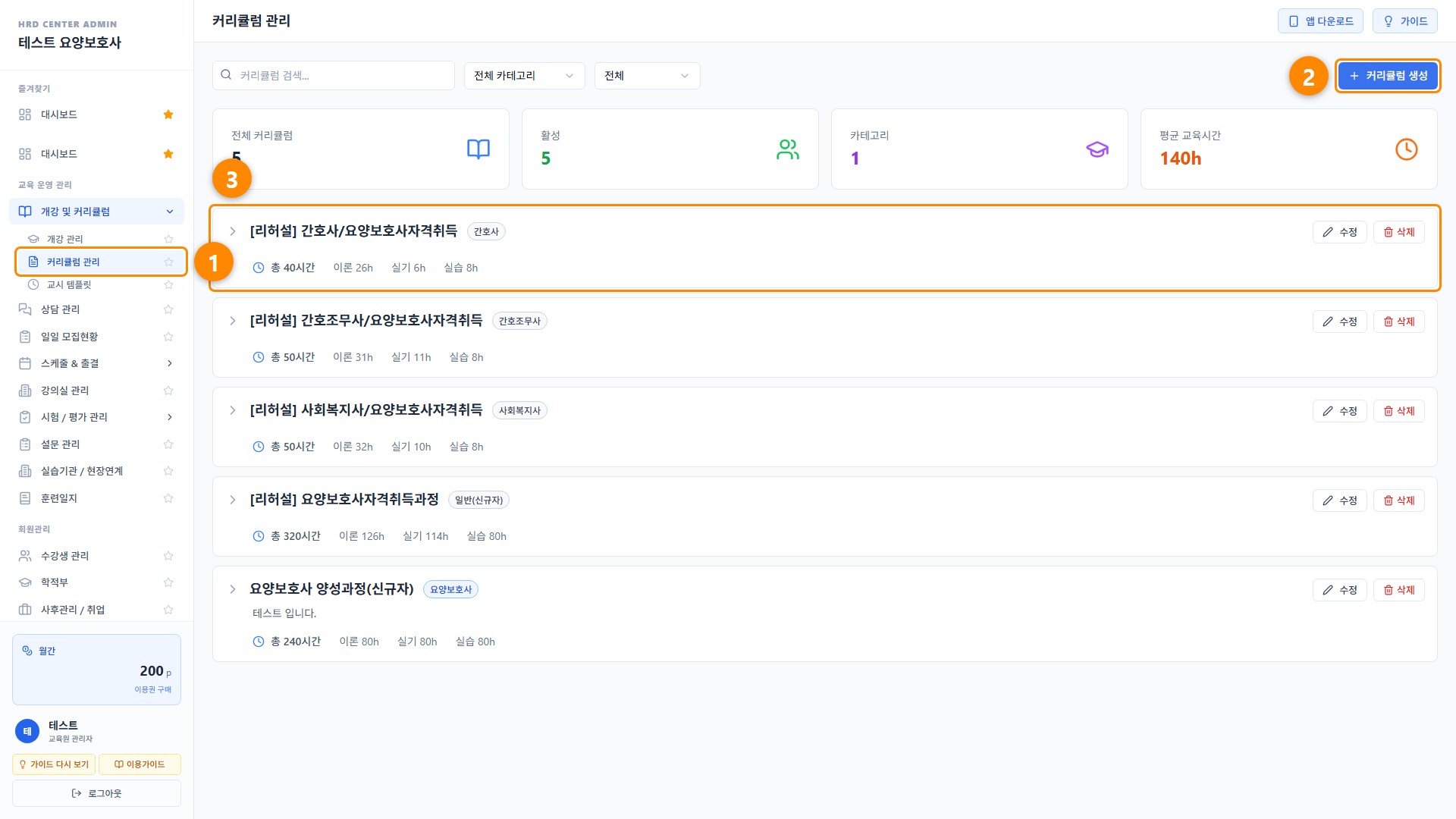Viewport: 1456px width, 819px height.
Task: Click 로그아웃 button
Action: click(x=96, y=793)
